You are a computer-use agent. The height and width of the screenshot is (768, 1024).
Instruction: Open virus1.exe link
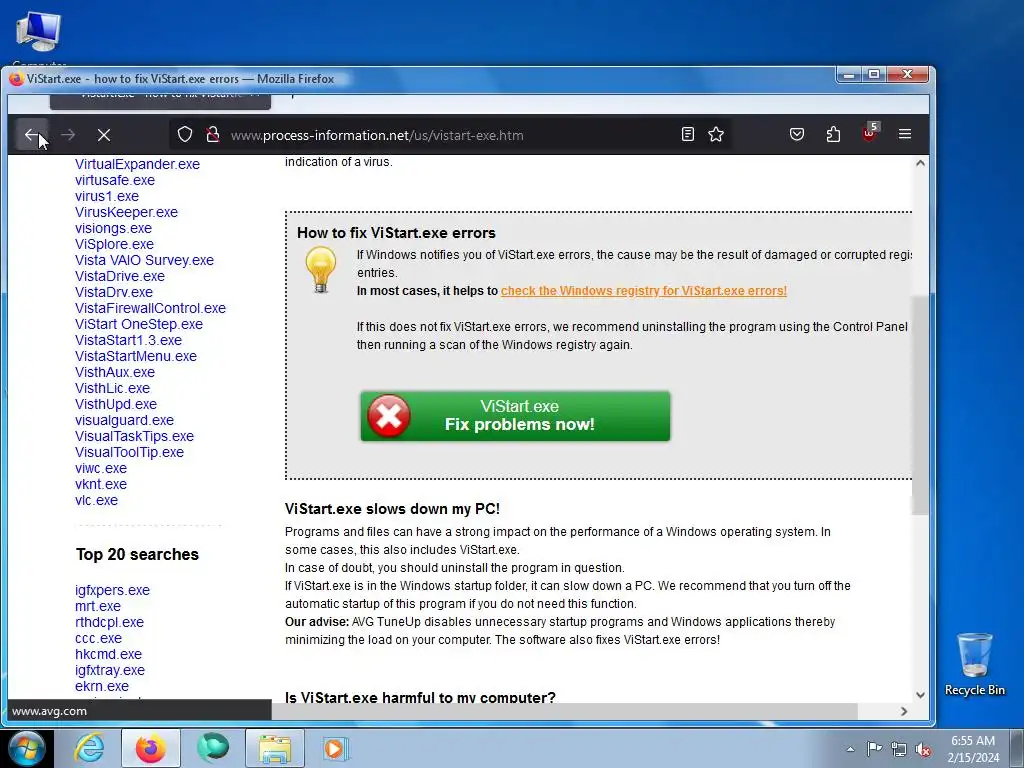pyautogui.click(x=106, y=197)
